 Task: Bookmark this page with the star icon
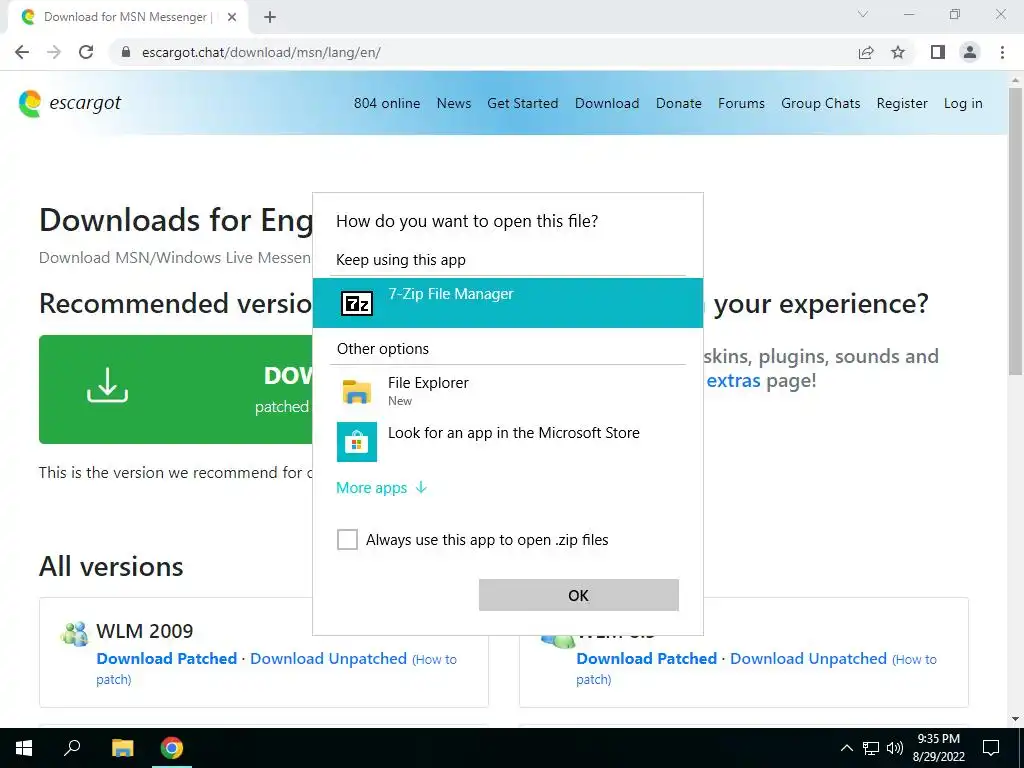[x=898, y=52]
